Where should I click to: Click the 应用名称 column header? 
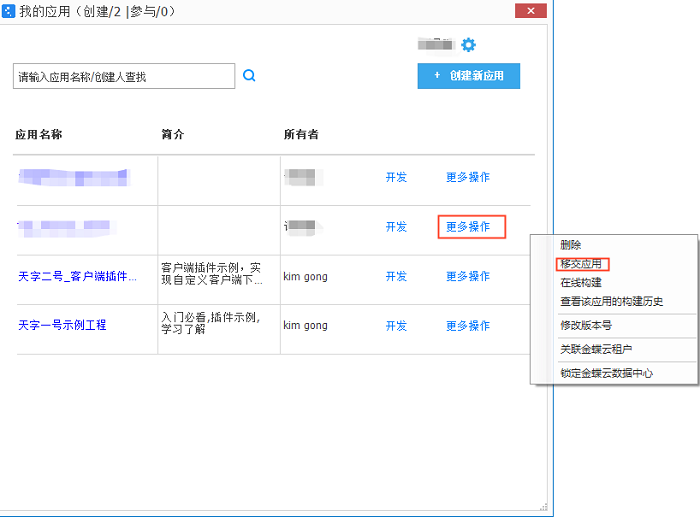(39, 135)
